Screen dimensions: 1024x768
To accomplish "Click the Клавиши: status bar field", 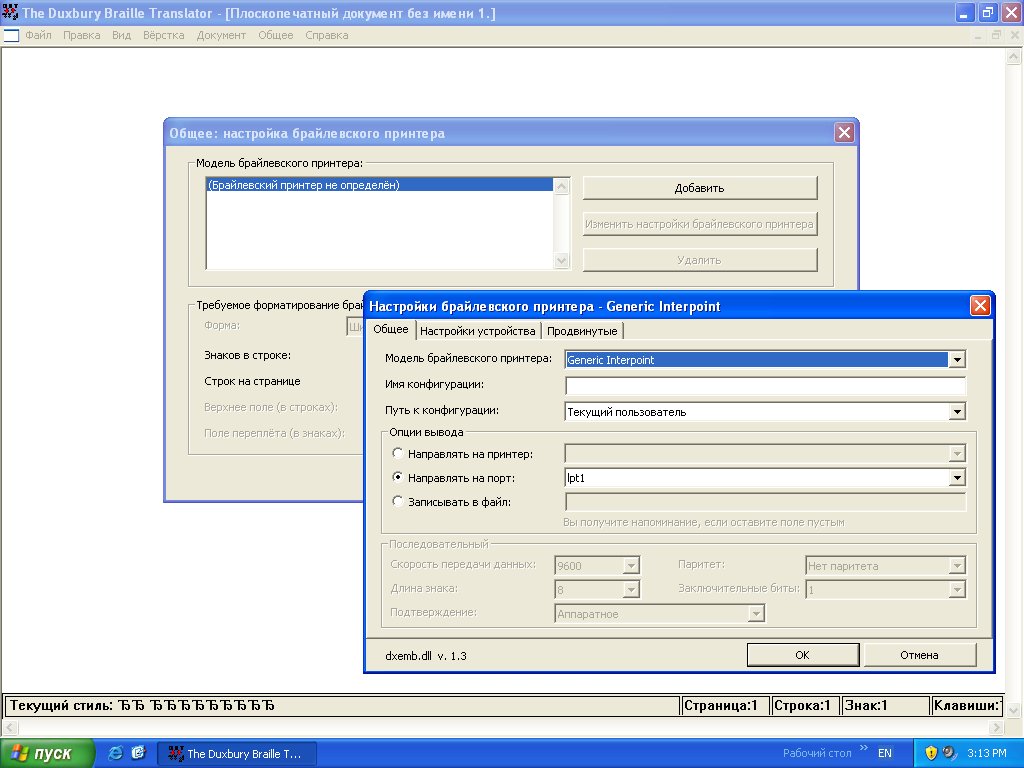I will coord(967,705).
